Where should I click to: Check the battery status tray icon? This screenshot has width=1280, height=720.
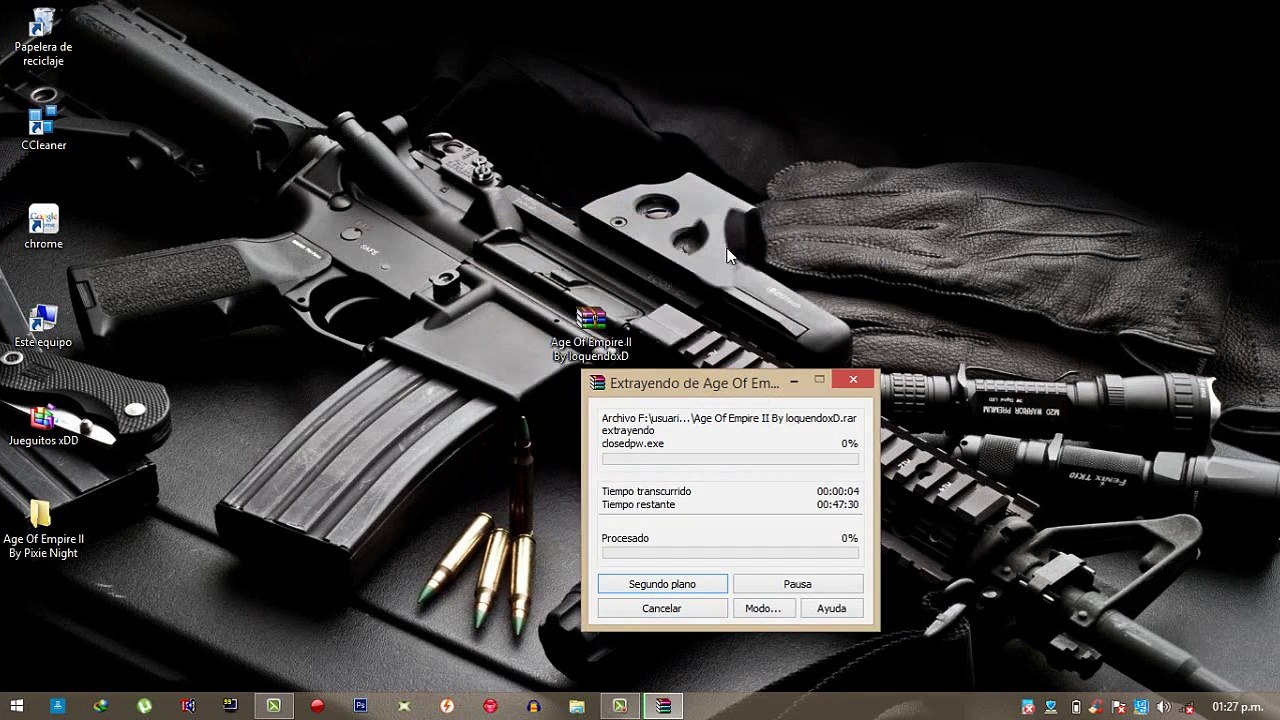tap(1076, 707)
